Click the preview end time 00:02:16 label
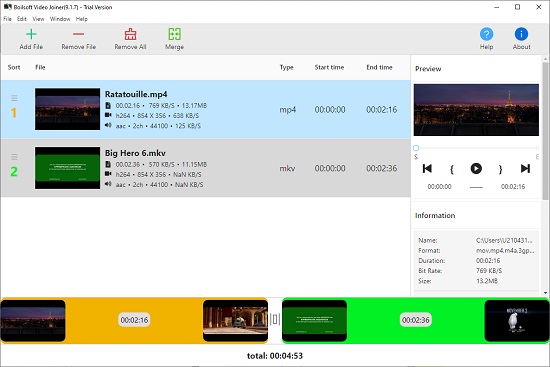Viewport: 550px width, 367px height. 513,187
